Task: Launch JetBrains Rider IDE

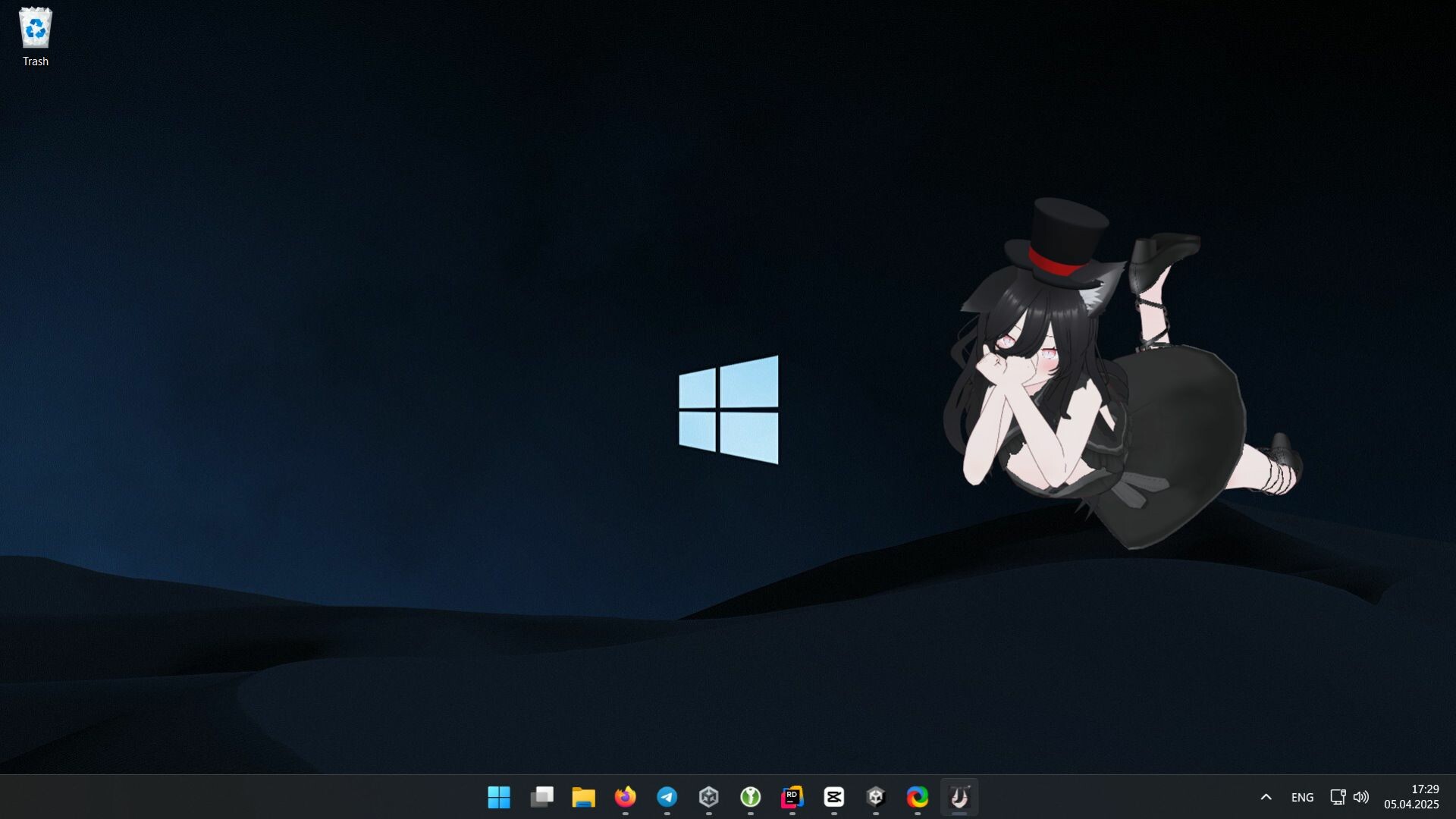Action: (x=793, y=797)
